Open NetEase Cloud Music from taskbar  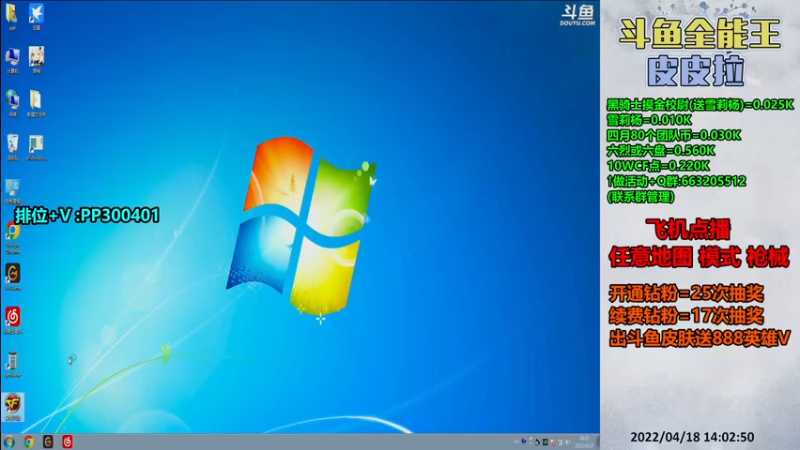coord(67,442)
